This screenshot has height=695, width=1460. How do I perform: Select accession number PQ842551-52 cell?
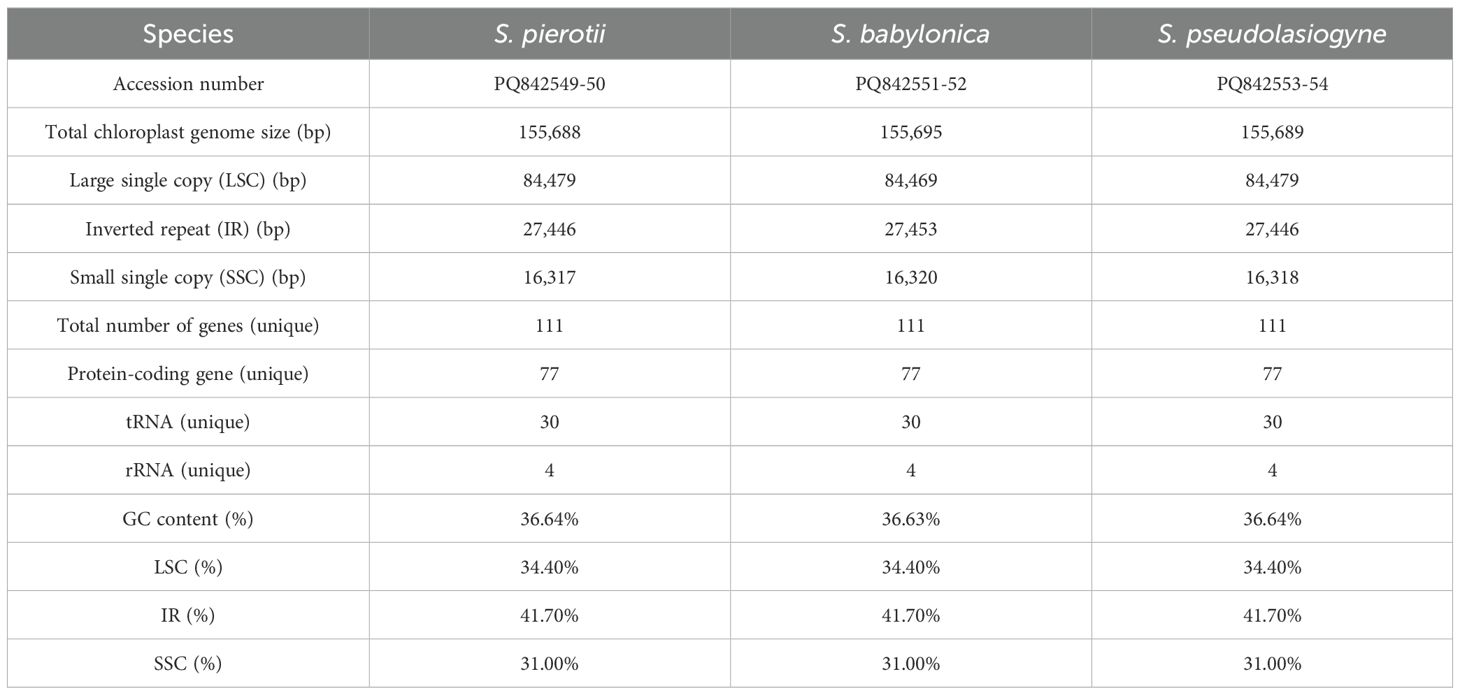(910, 84)
